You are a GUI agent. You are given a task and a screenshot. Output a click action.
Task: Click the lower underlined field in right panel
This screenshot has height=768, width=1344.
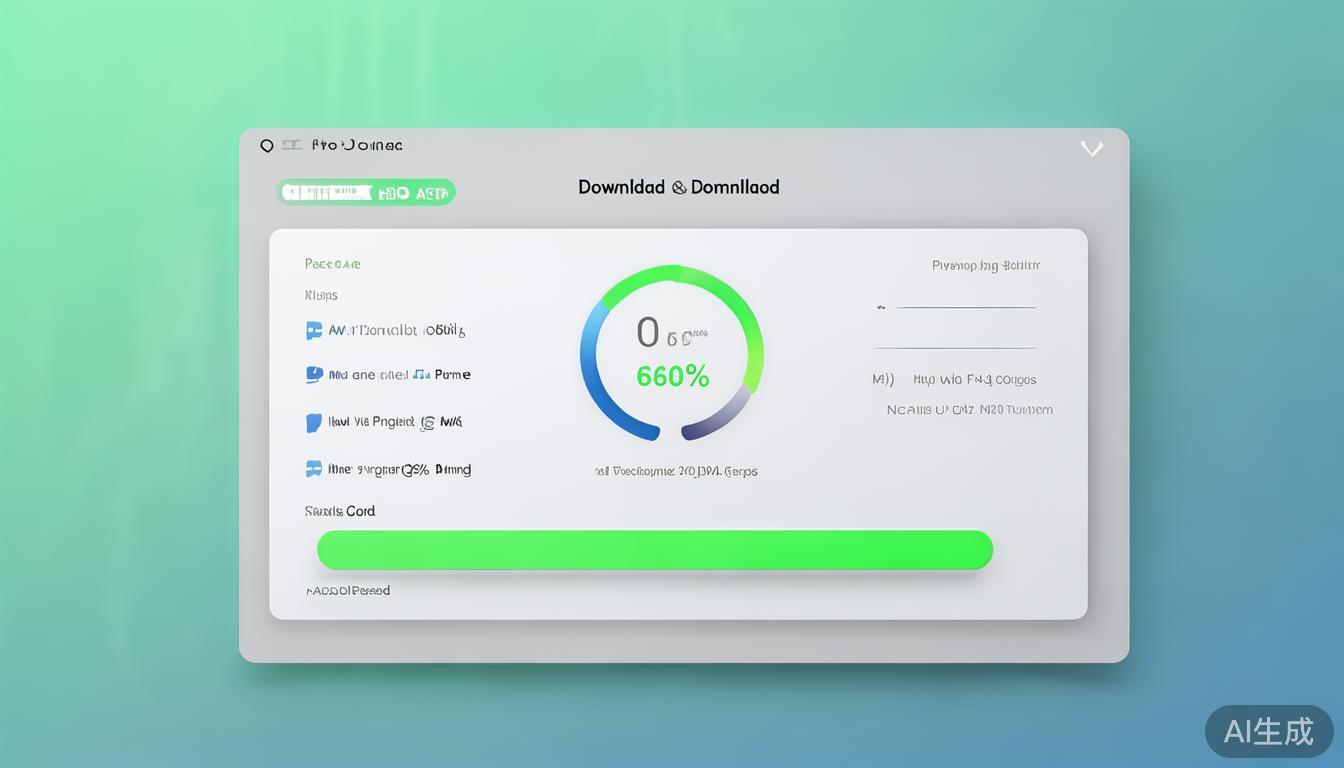click(x=955, y=347)
